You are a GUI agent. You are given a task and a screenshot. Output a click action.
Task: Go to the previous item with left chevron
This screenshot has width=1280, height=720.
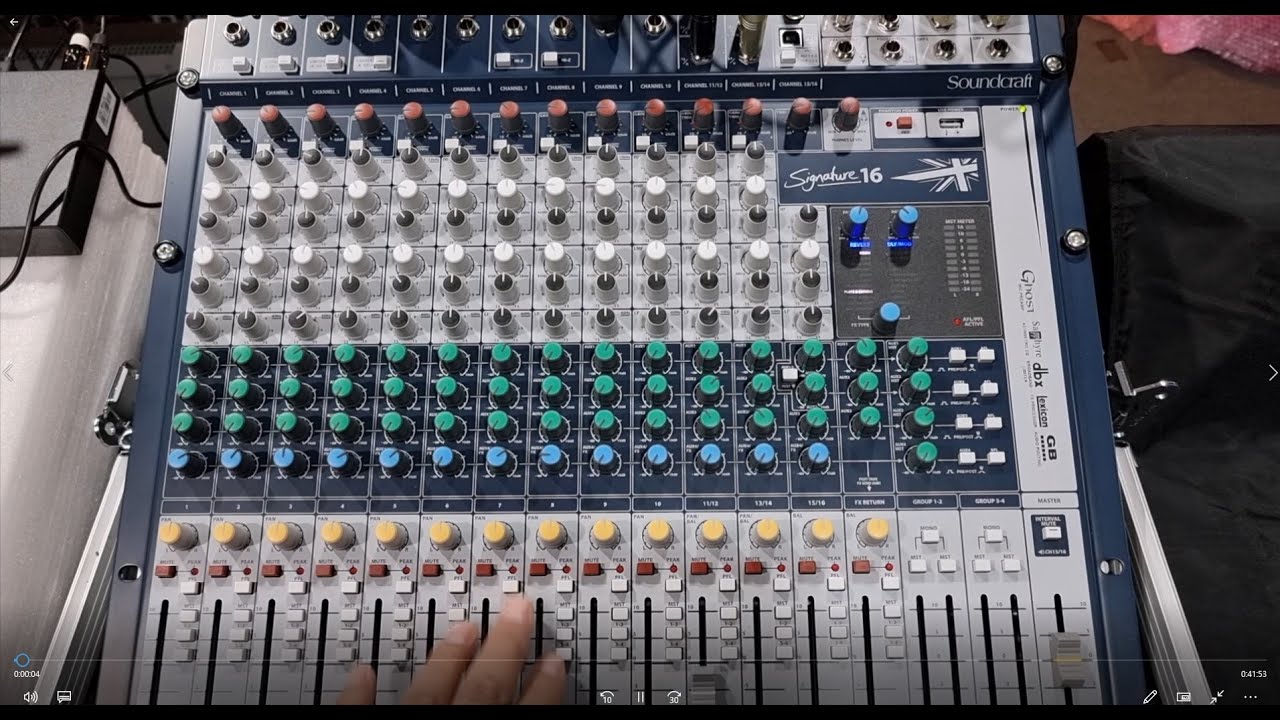[8, 373]
